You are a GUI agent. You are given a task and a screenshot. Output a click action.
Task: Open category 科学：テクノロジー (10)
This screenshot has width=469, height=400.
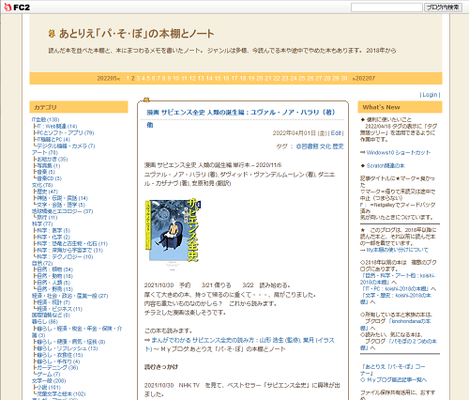[x=65, y=257]
